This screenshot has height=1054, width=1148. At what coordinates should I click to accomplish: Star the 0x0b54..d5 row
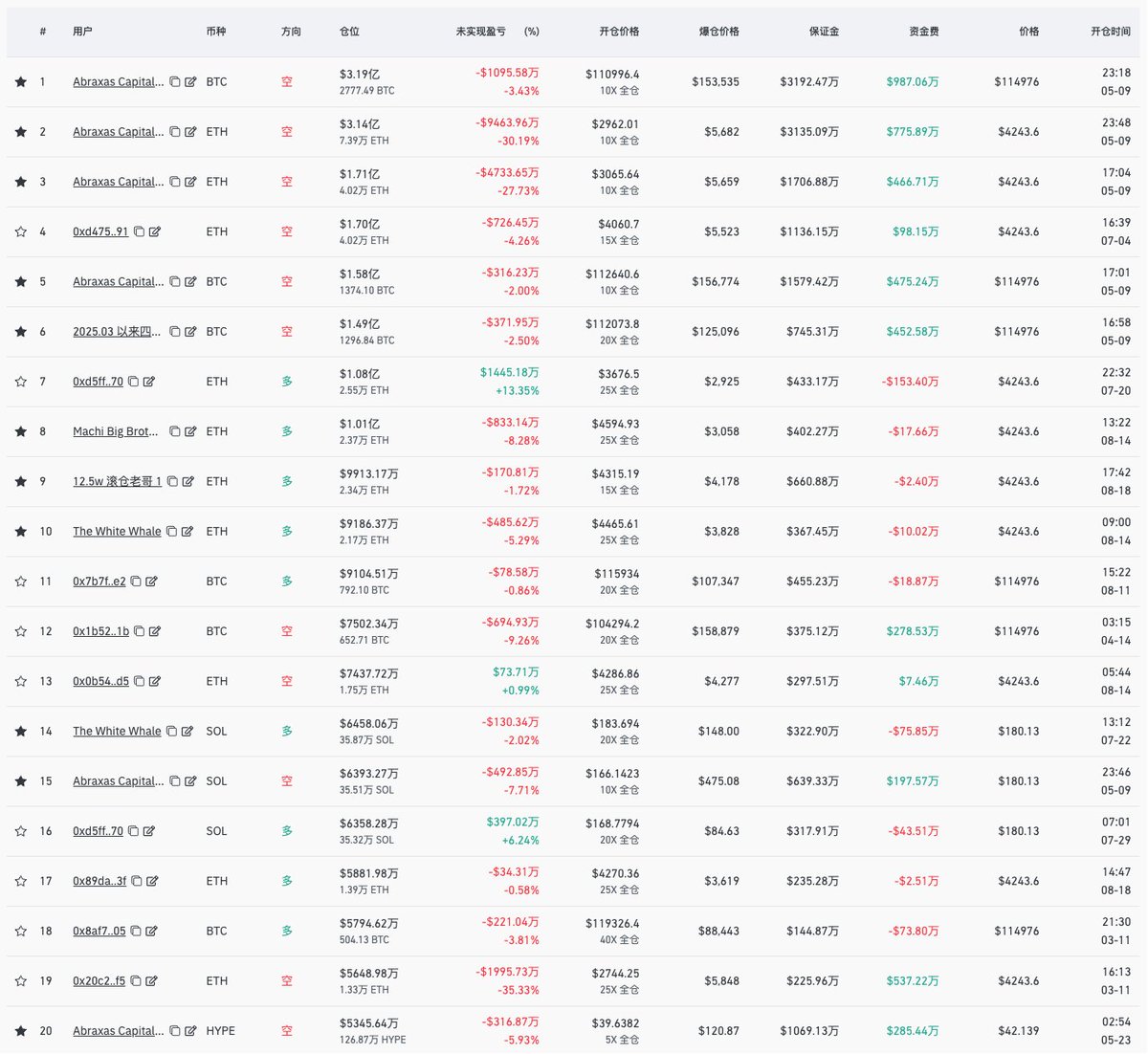click(x=21, y=681)
